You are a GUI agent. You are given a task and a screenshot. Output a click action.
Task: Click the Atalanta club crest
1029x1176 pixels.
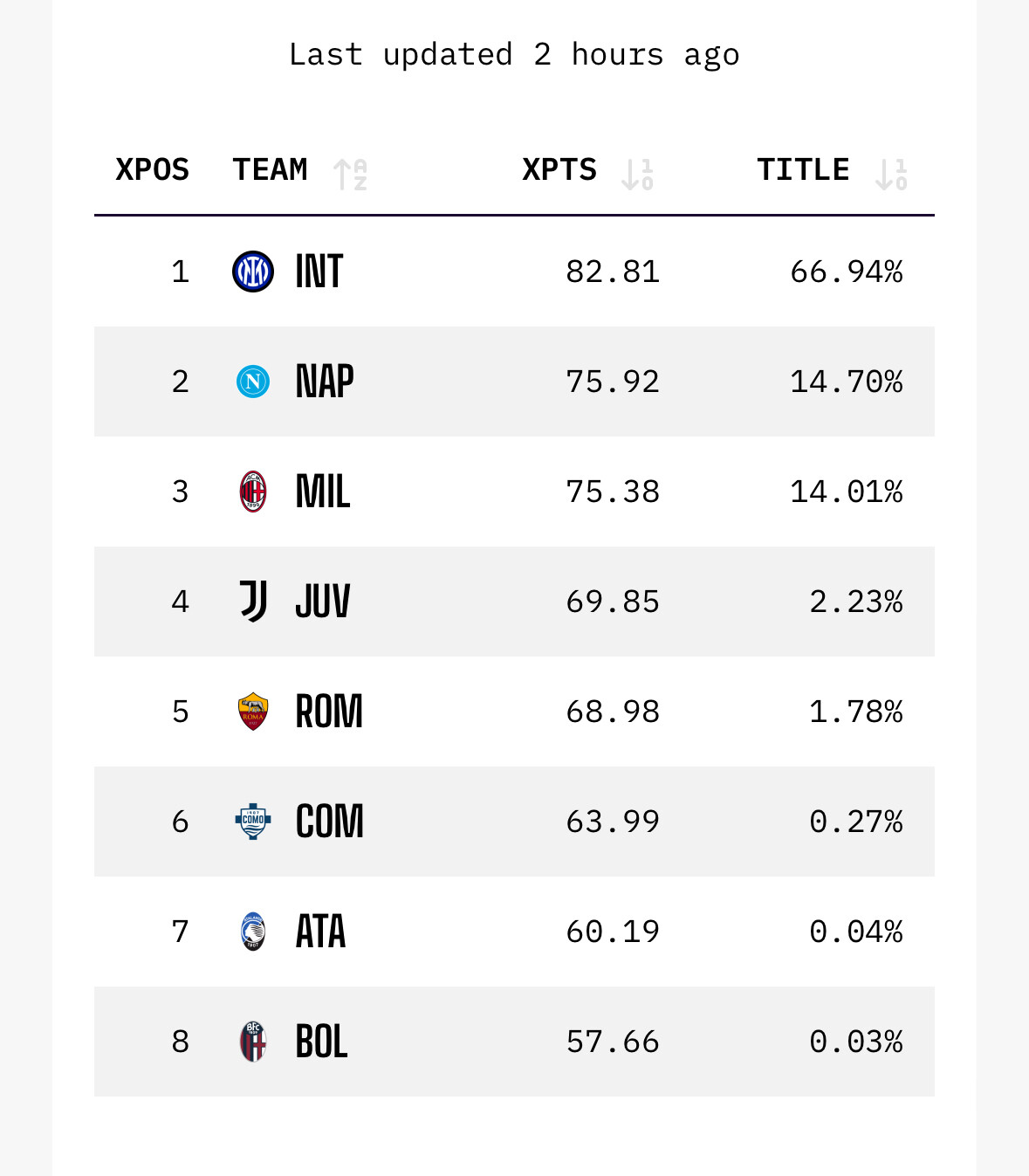(x=253, y=932)
